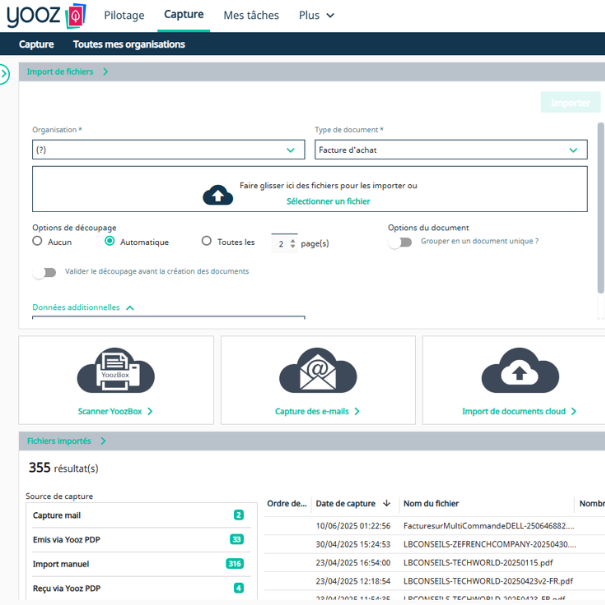
Task: Expand the left sidebar arrow circle
Action: [x=3, y=74]
